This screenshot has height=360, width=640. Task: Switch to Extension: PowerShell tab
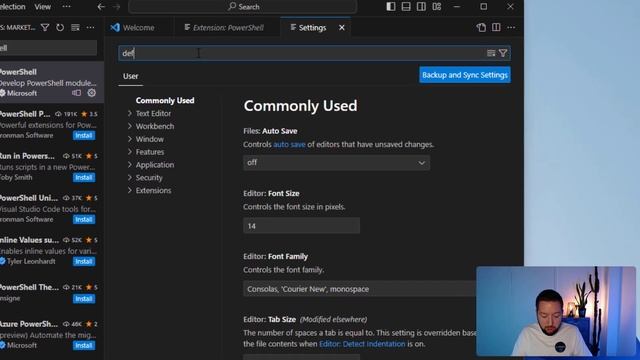point(228,27)
